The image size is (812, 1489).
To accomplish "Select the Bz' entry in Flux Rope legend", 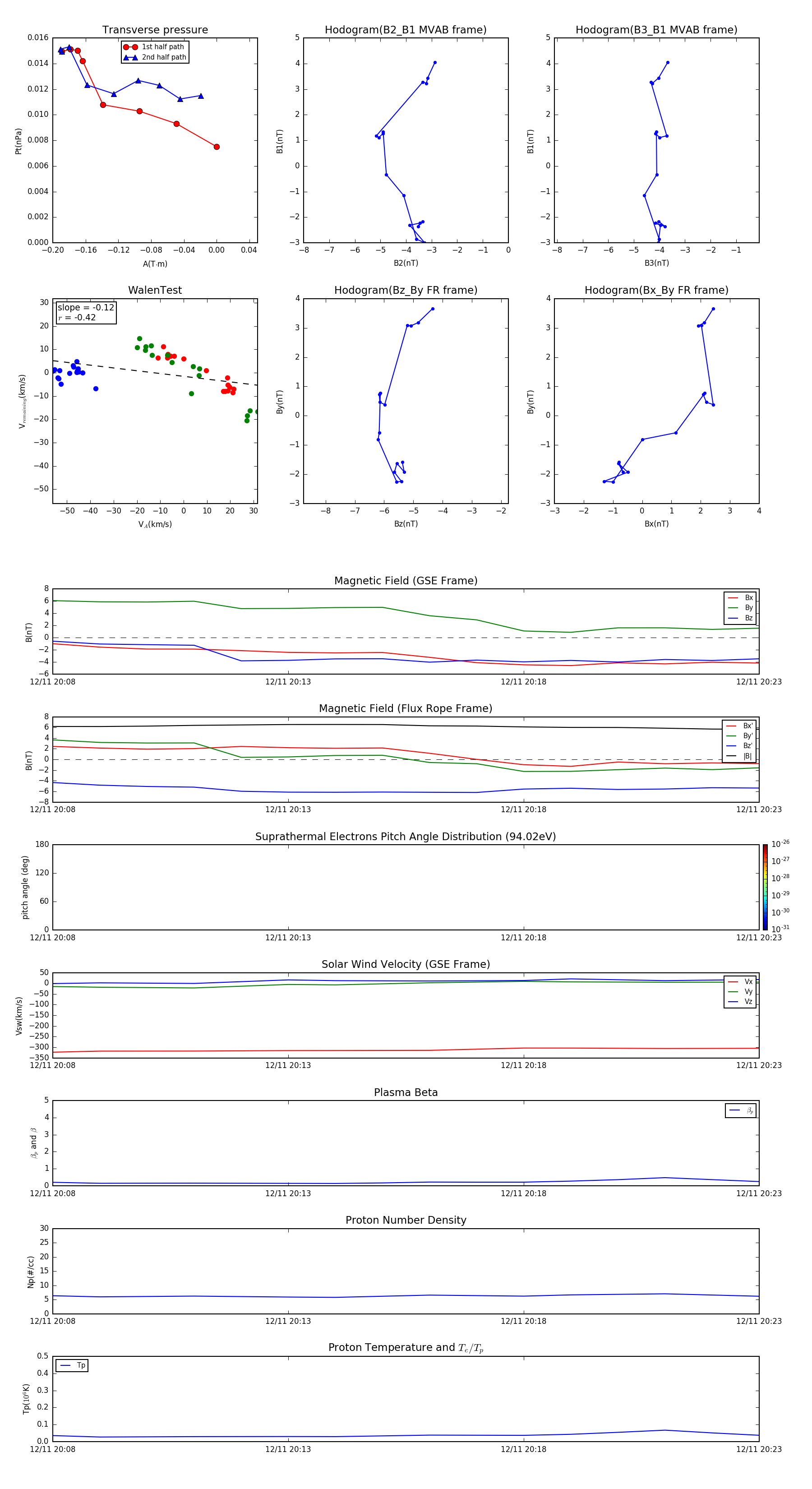I will pos(739,746).
